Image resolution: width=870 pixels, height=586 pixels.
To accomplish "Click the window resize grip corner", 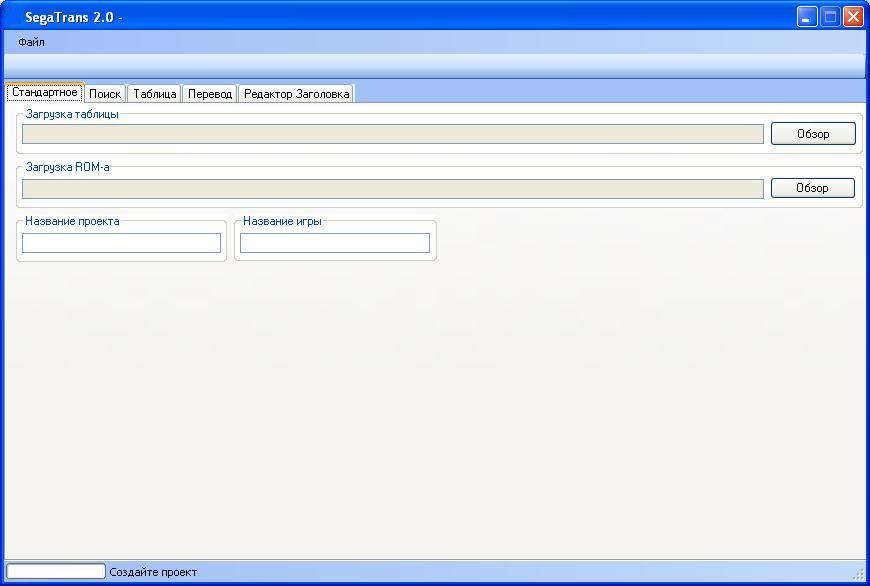I will [x=859, y=575].
